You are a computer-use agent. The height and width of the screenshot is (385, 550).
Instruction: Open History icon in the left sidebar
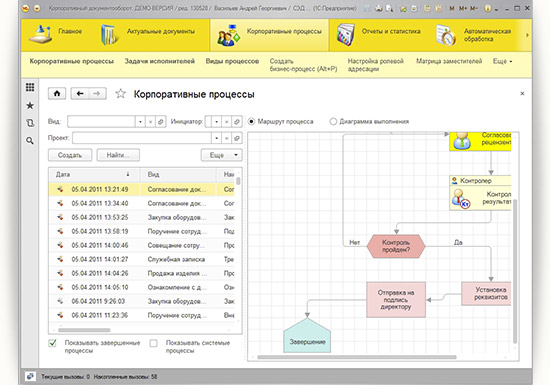(x=30, y=123)
